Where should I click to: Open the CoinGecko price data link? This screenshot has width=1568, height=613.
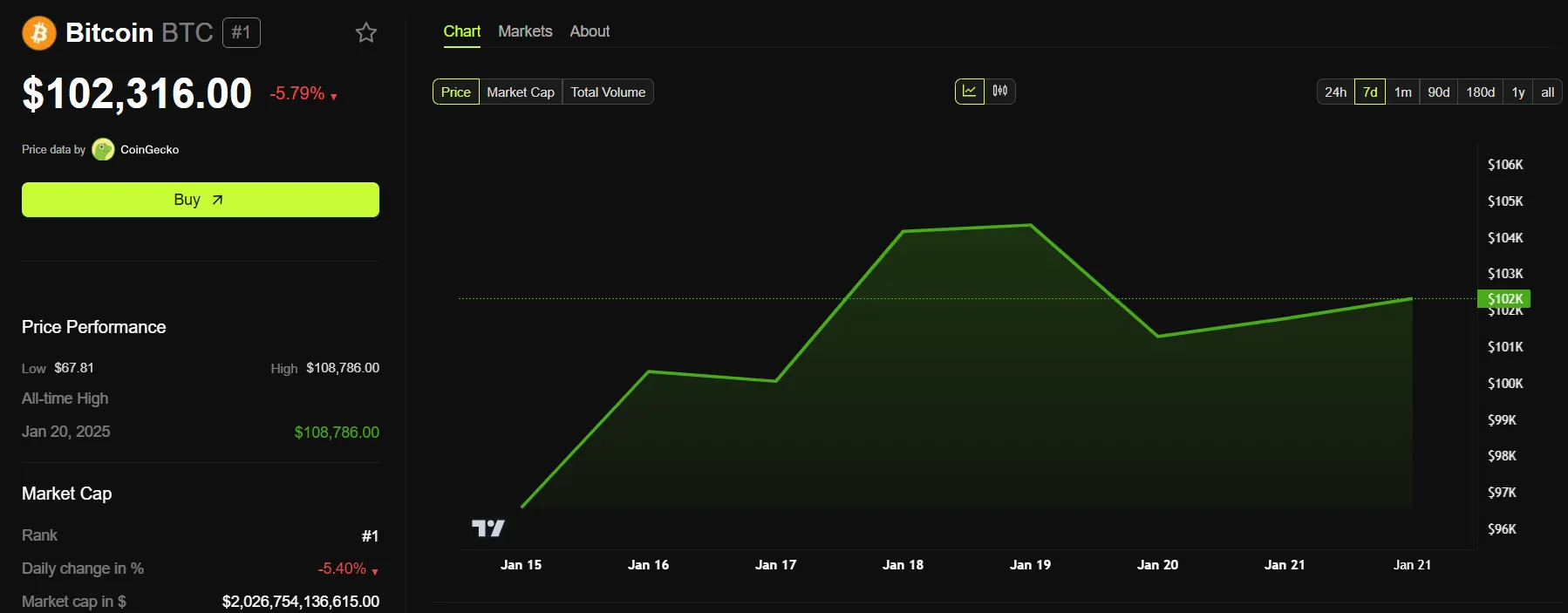coord(149,150)
